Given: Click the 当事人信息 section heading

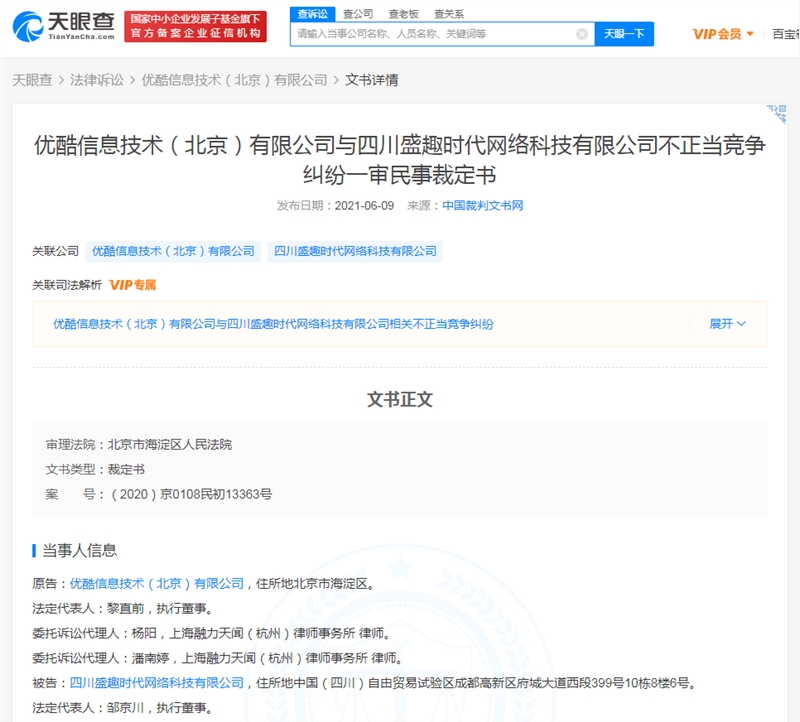Looking at the screenshot, I should [80, 551].
